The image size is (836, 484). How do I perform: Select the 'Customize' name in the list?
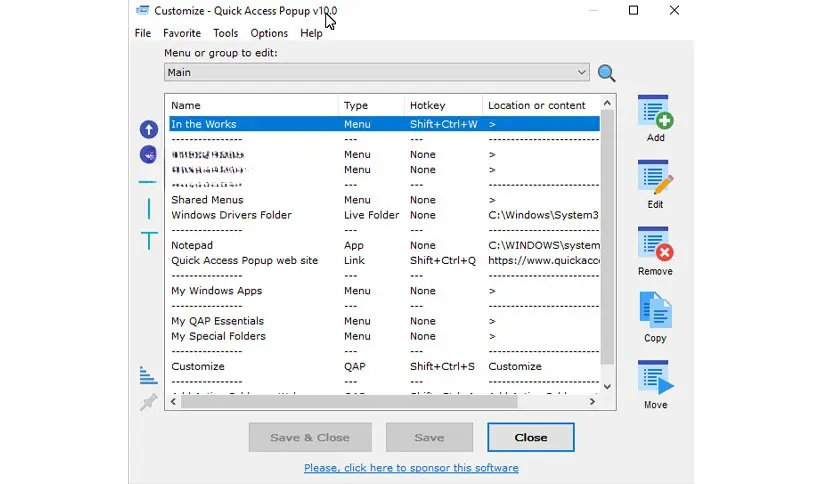pos(198,366)
